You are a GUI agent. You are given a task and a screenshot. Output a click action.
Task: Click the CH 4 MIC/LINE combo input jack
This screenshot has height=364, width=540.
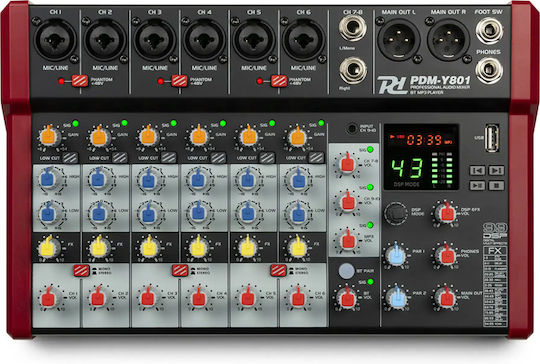pyautogui.click(x=204, y=40)
